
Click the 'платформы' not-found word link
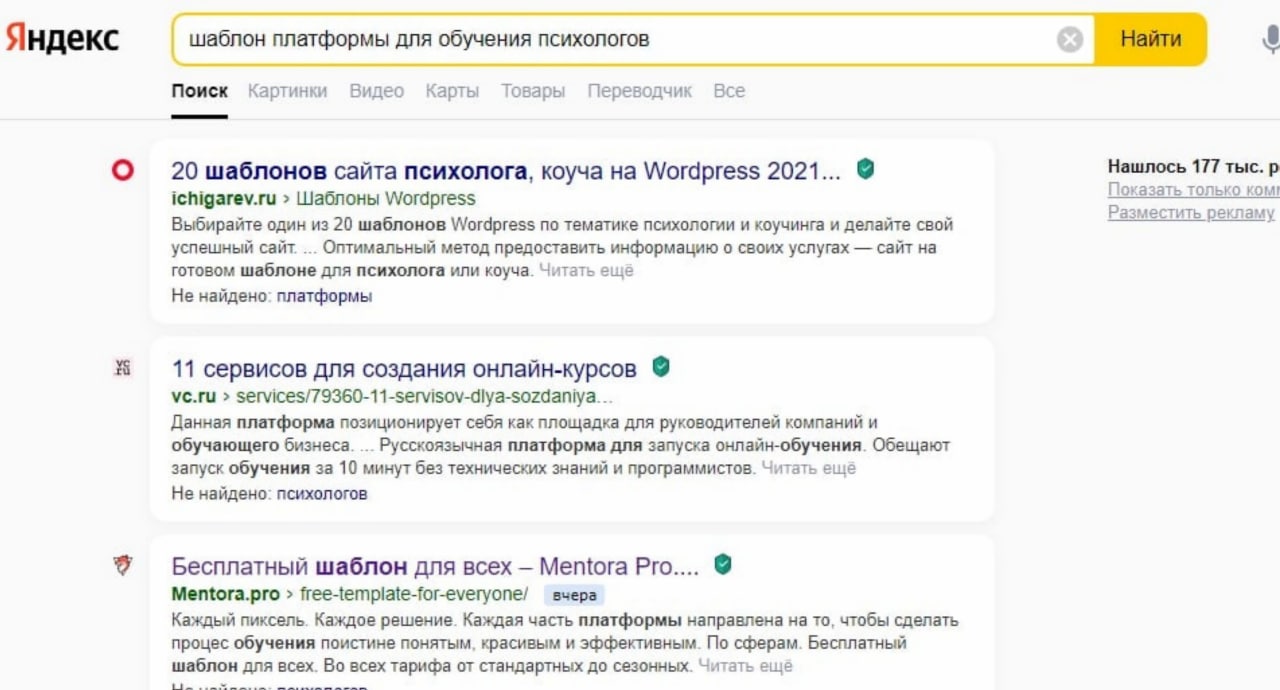coord(324,296)
